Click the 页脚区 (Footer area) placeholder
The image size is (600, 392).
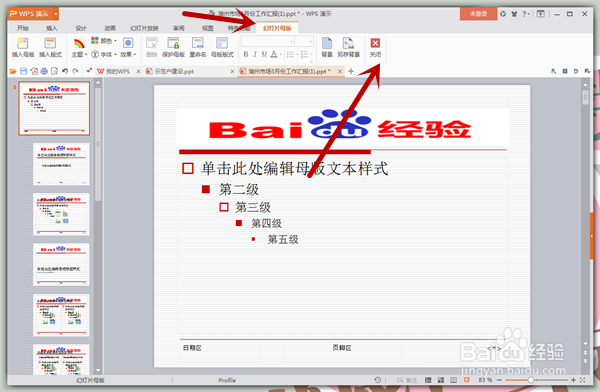point(342,348)
